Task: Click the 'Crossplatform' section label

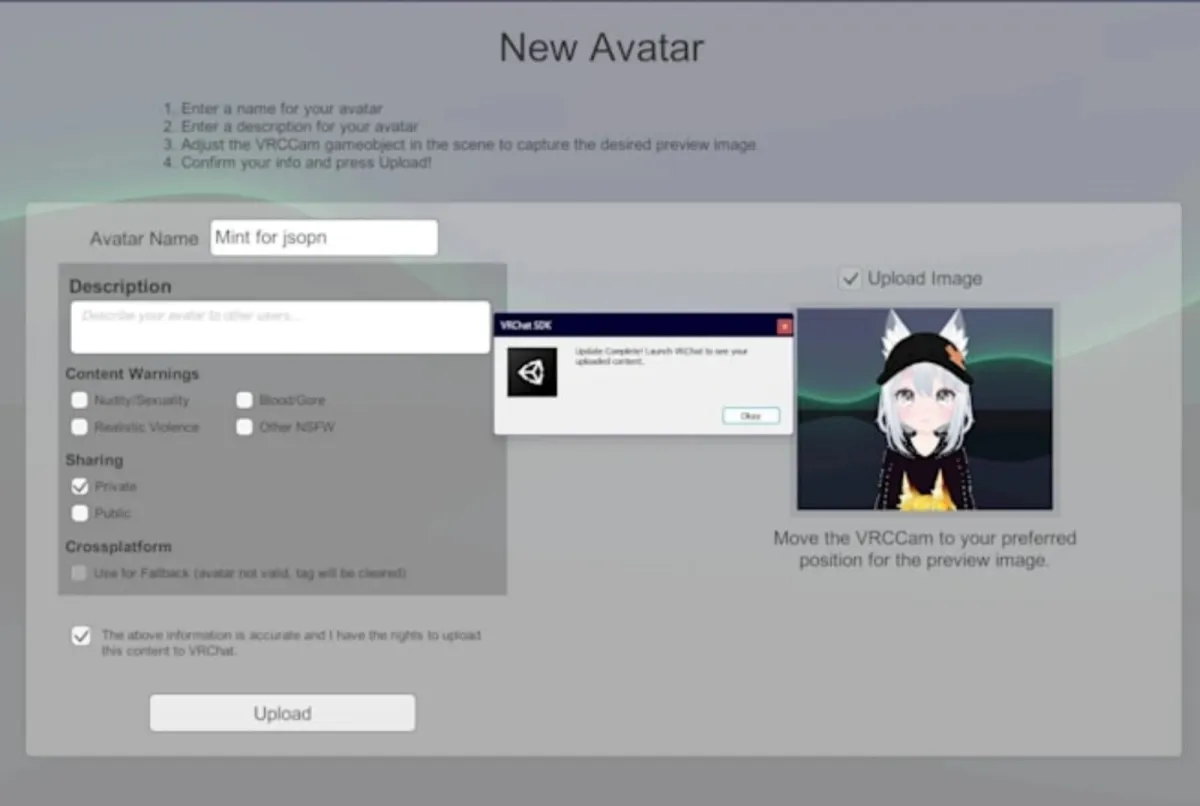Action: (118, 547)
